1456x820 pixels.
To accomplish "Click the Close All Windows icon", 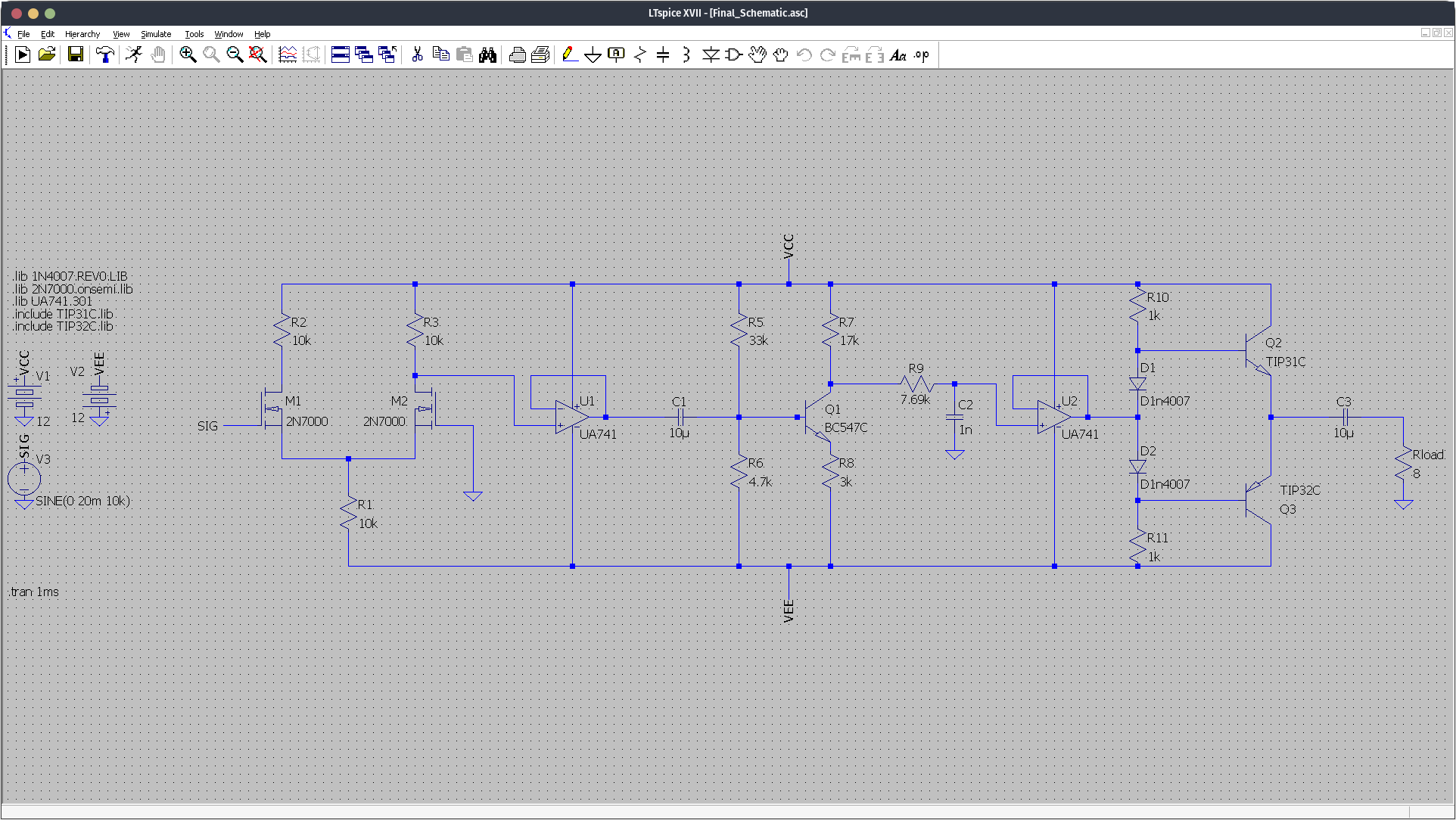I will pos(387,54).
